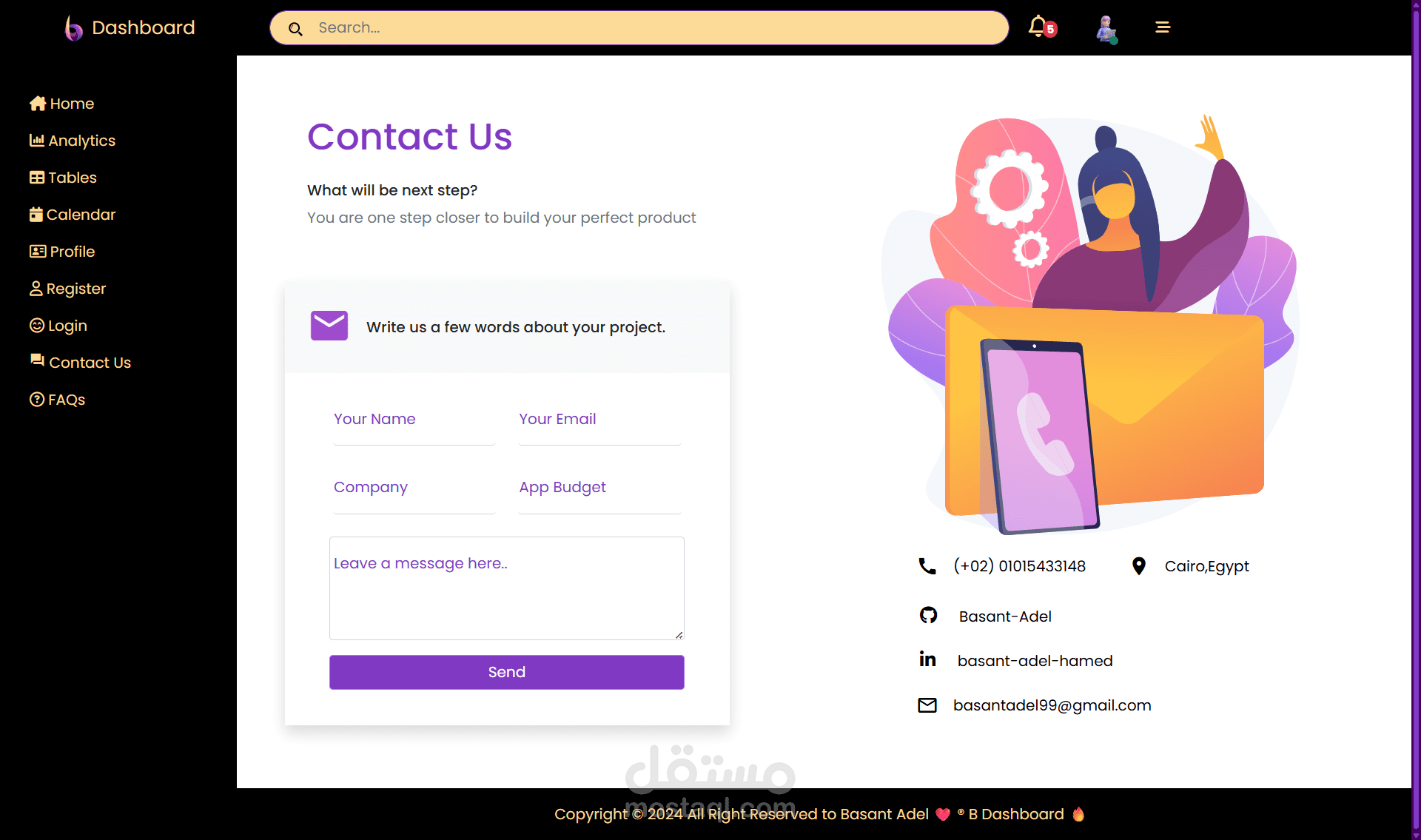Image resolution: width=1421 pixels, height=840 pixels.
Task: Click the location pin icon
Action: coord(1139,566)
